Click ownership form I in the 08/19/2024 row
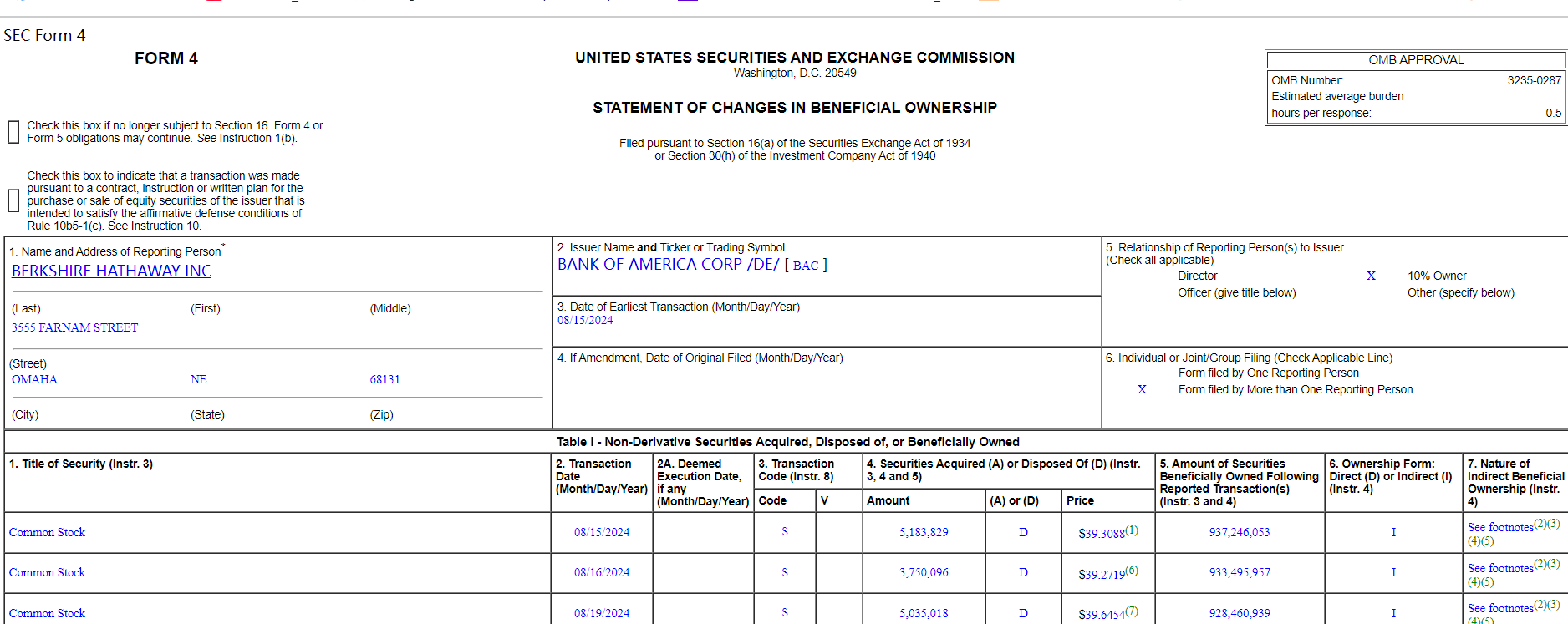The image size is (1568, 624). (x=1393, y=613)
